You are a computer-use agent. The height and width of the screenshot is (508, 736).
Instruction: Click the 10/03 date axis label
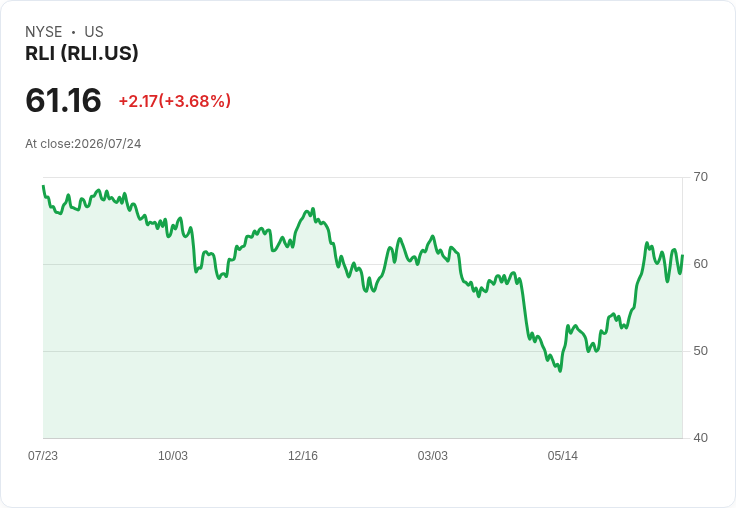click(x=173, y=456)
